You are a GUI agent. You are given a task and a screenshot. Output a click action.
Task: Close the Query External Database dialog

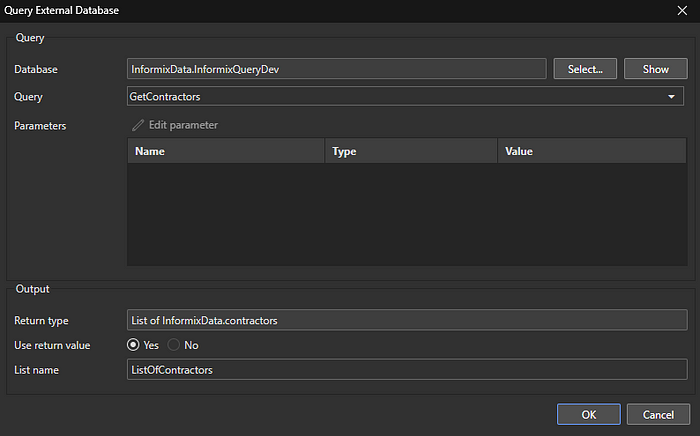681,9
